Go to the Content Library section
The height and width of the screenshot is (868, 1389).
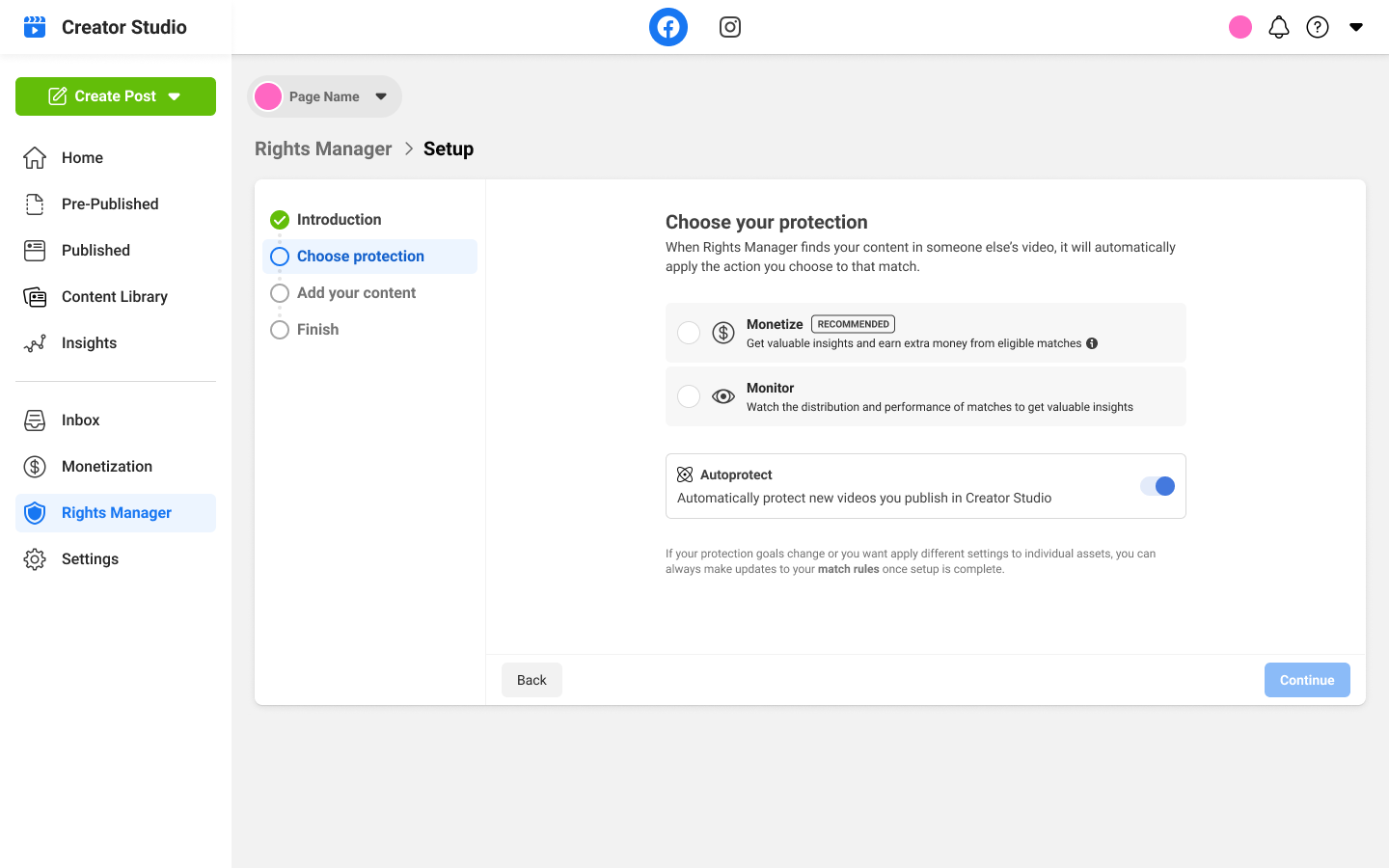pos(116,296)
